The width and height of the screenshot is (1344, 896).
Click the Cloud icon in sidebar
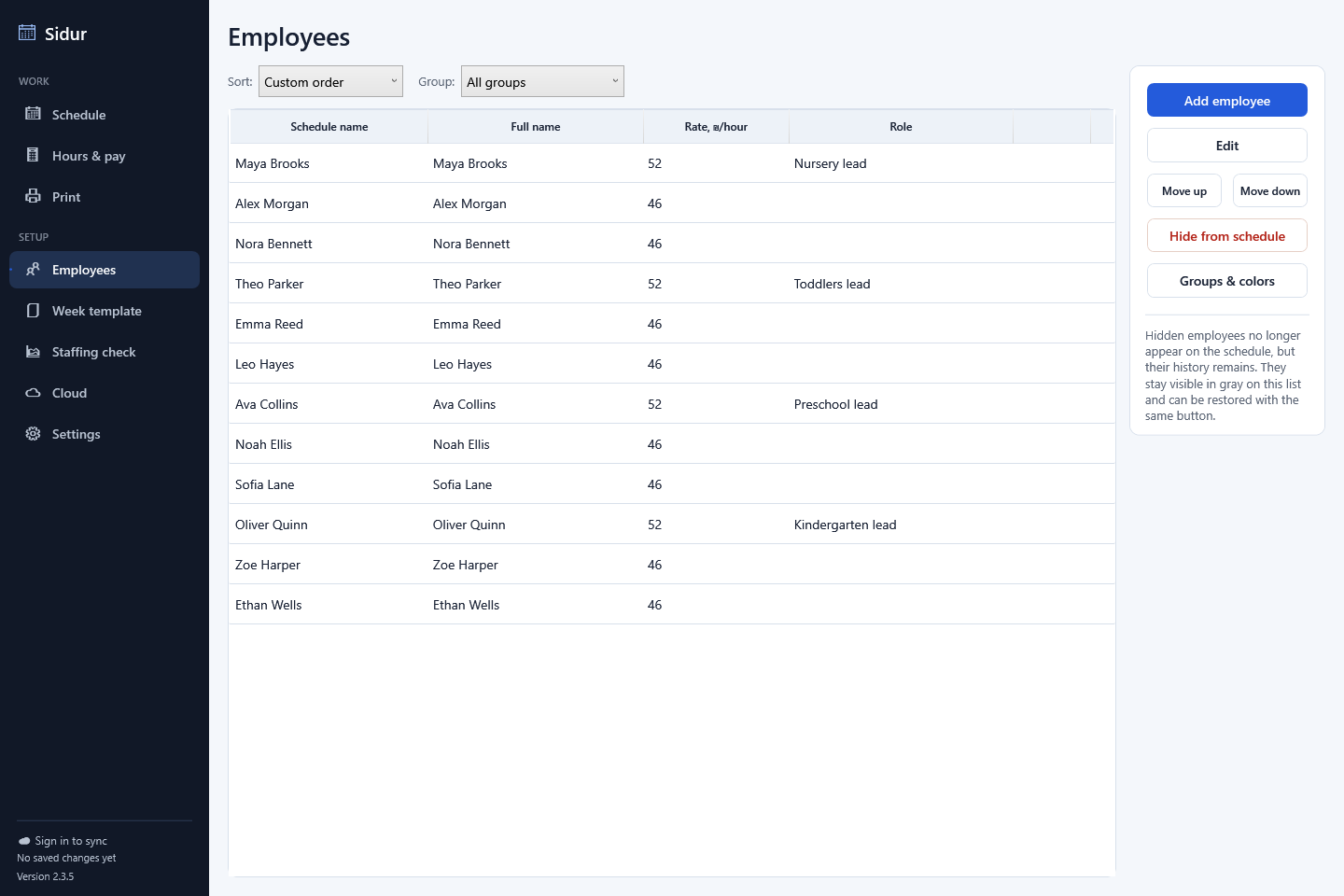coord(33,392)
